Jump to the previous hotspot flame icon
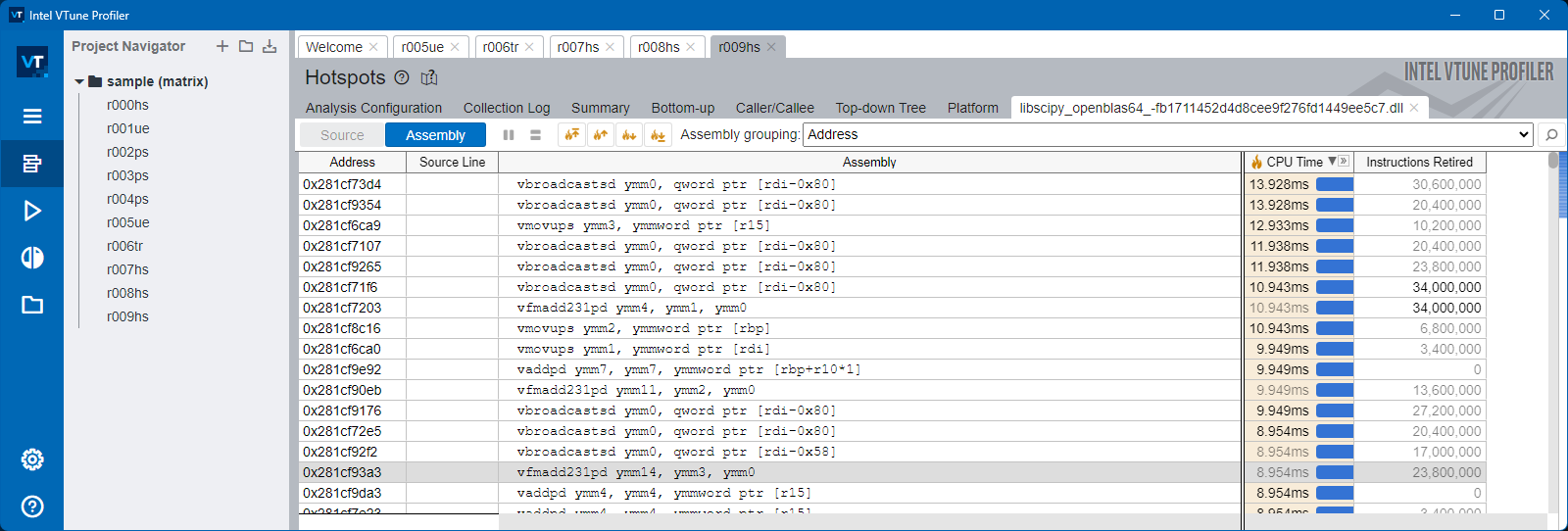Image resolution: width=1568 pixels, height=531 pixels. coord(600,135)
